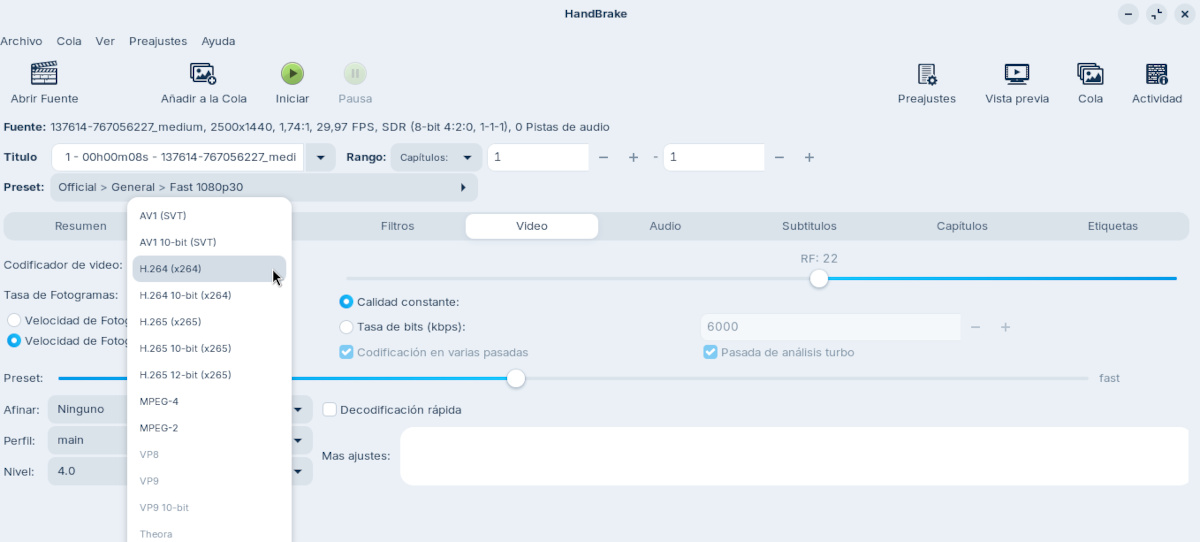Click the plus icon next to bitrate field

pos(1006,327)
